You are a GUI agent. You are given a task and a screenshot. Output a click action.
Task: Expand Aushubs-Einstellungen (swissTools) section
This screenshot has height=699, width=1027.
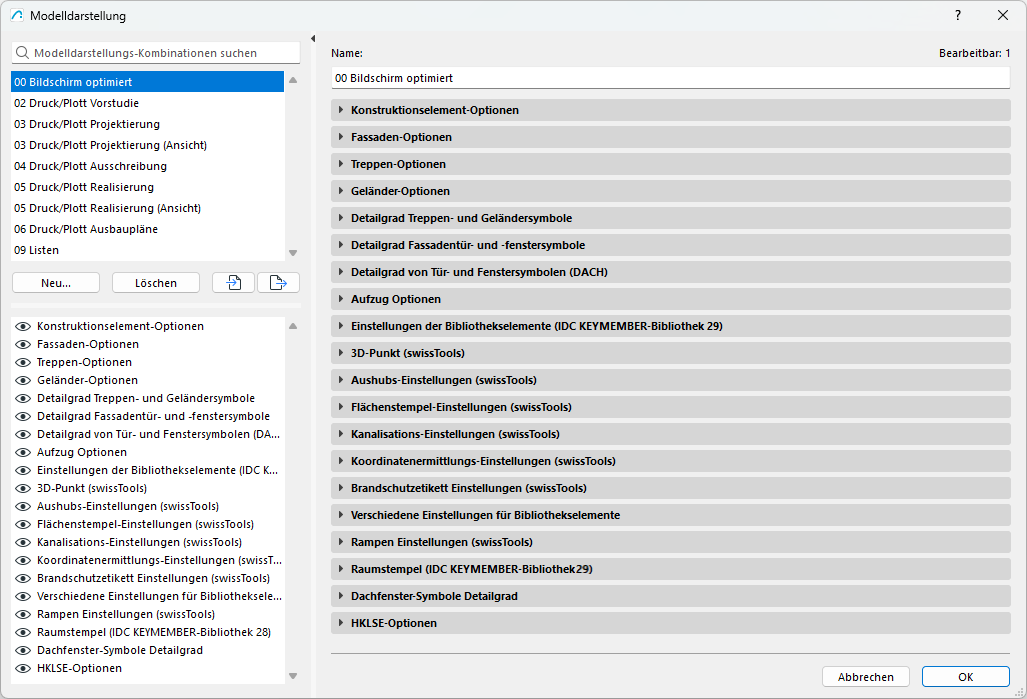pyautogui.click(x=341, y=380)
